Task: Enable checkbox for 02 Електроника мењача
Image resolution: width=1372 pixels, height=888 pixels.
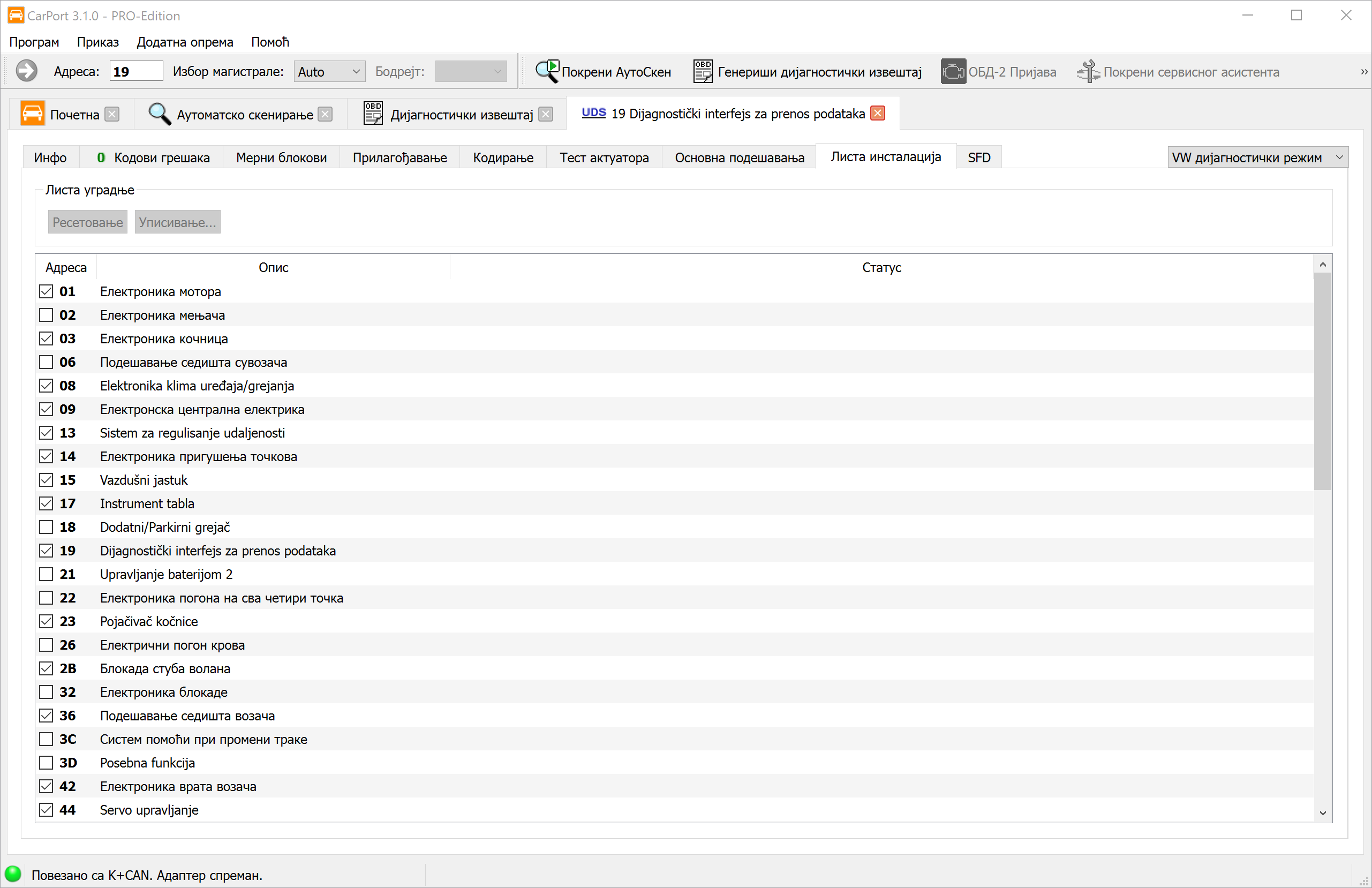Action: (46, 315)
